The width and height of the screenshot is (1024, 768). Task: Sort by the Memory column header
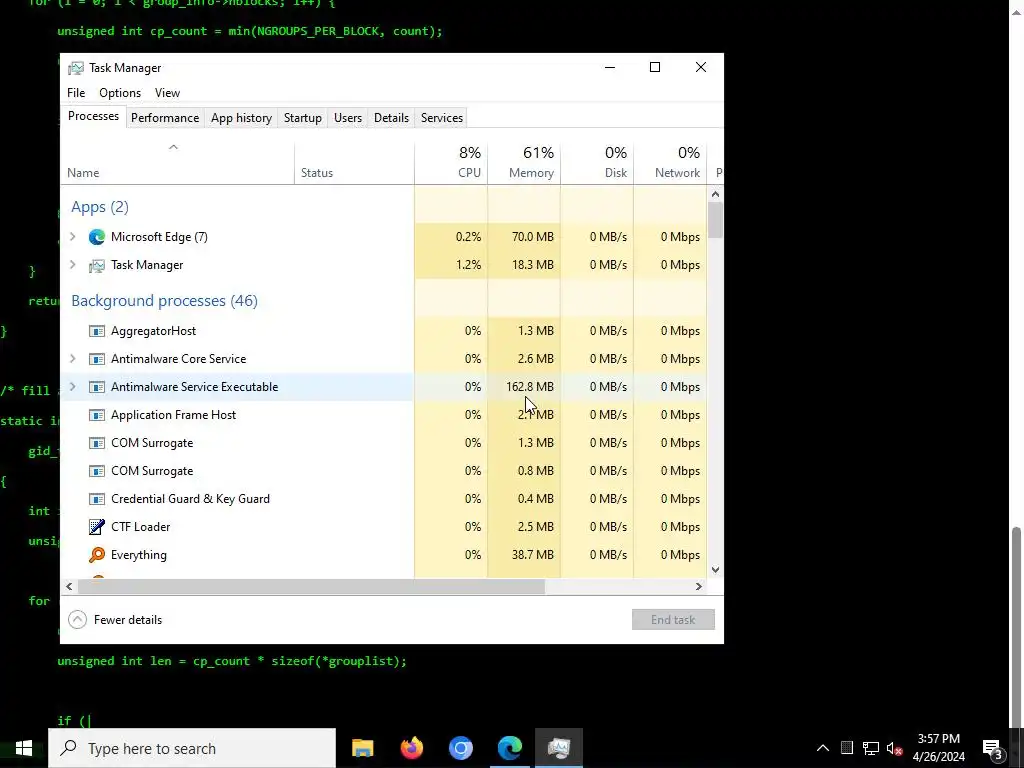point(524,163)
